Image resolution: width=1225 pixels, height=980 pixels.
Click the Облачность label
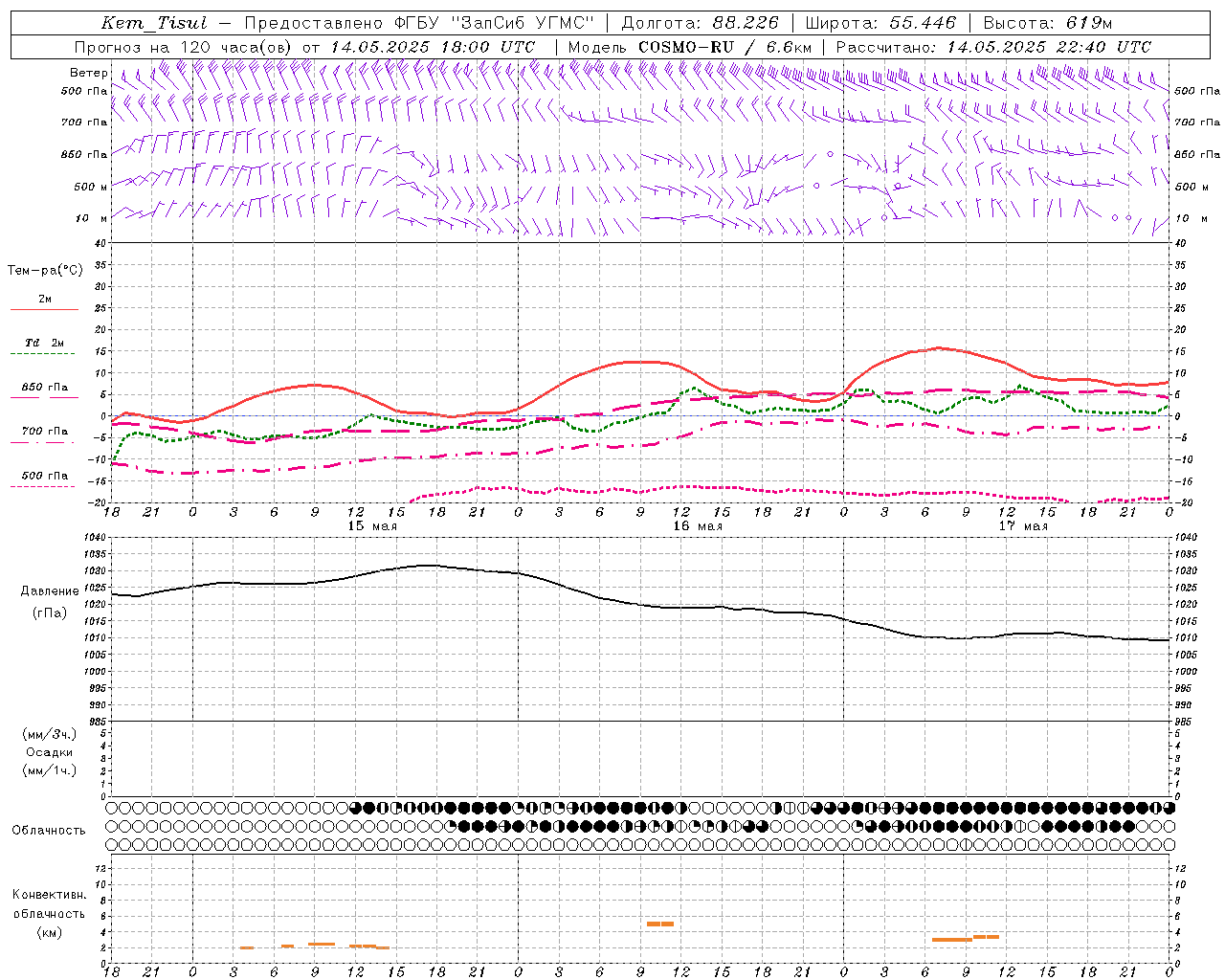(x=49, y=831)
